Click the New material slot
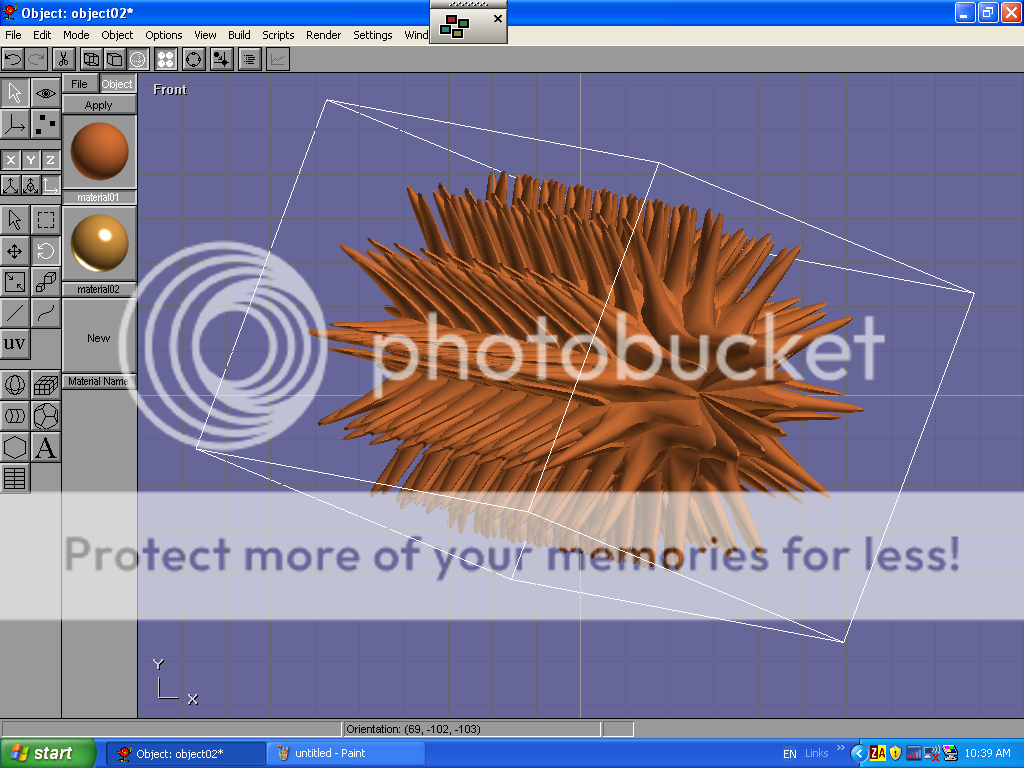This screenshot has height=768, width=1024. coord(99,338)
